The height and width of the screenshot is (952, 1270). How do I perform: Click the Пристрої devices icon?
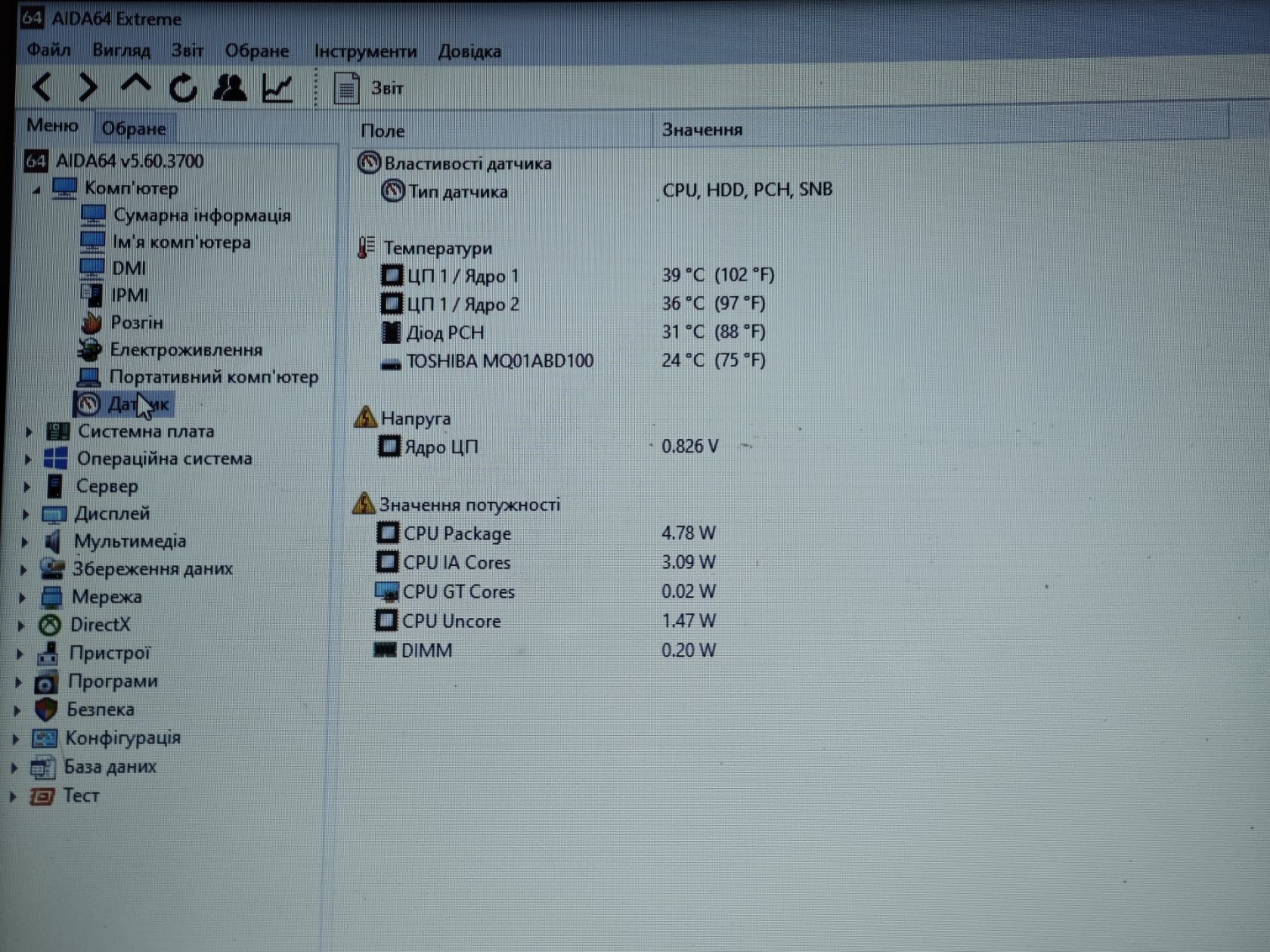point(48,653)
